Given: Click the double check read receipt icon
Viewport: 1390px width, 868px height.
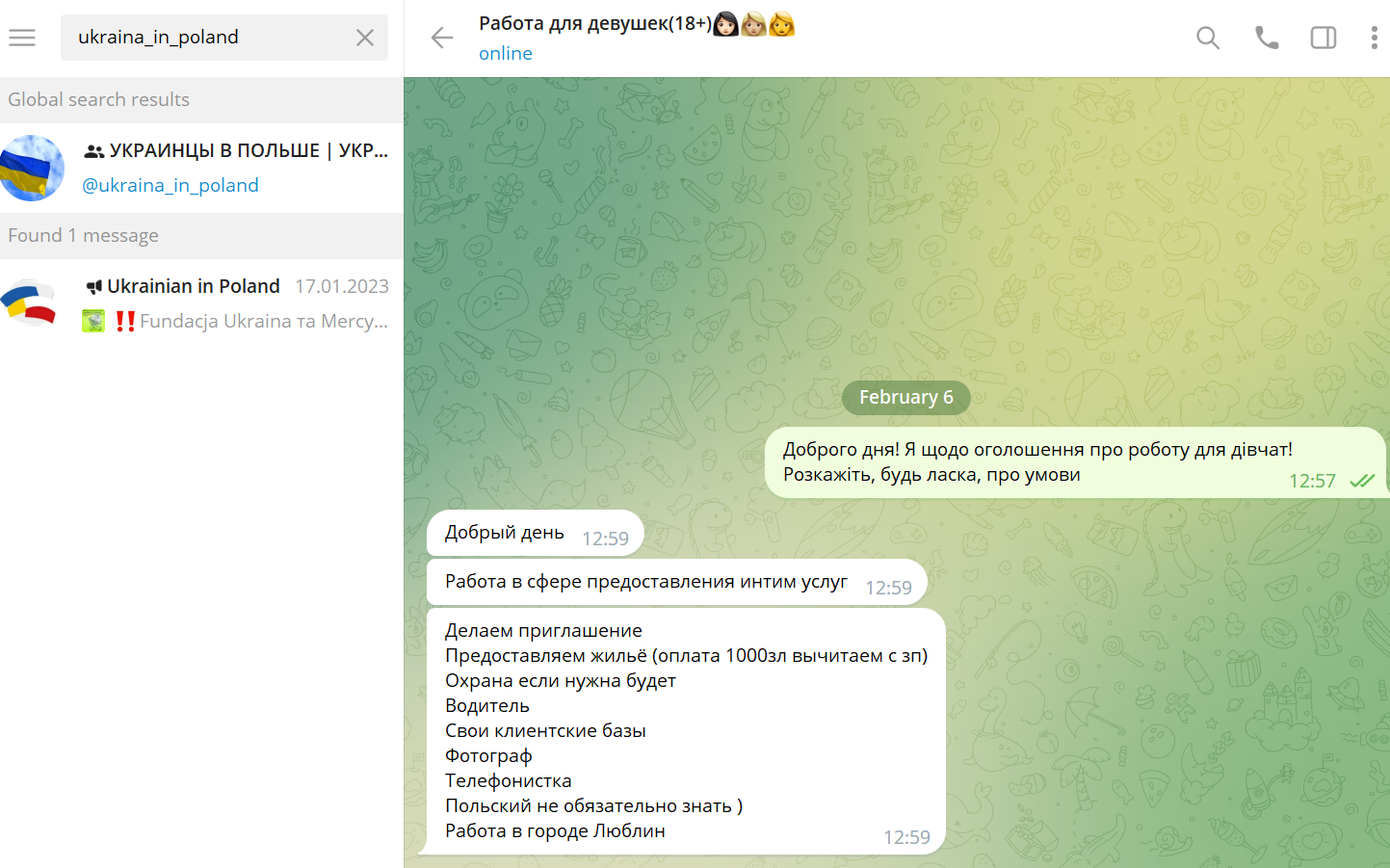Looking at the screenshot, I should (1361, 481).
